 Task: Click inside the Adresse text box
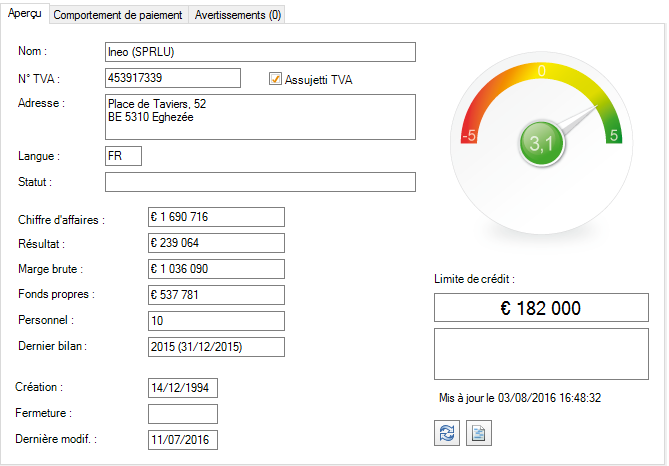[259, 116]
